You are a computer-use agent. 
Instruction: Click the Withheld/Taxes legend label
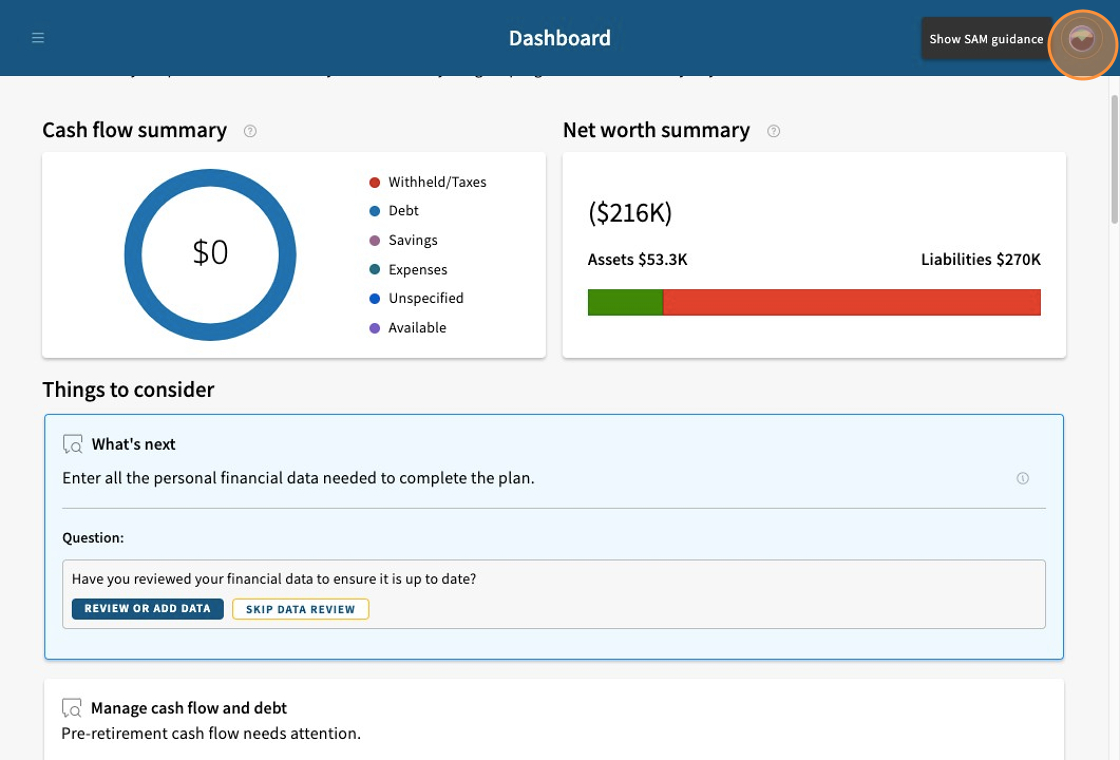(x=437, y=182)
